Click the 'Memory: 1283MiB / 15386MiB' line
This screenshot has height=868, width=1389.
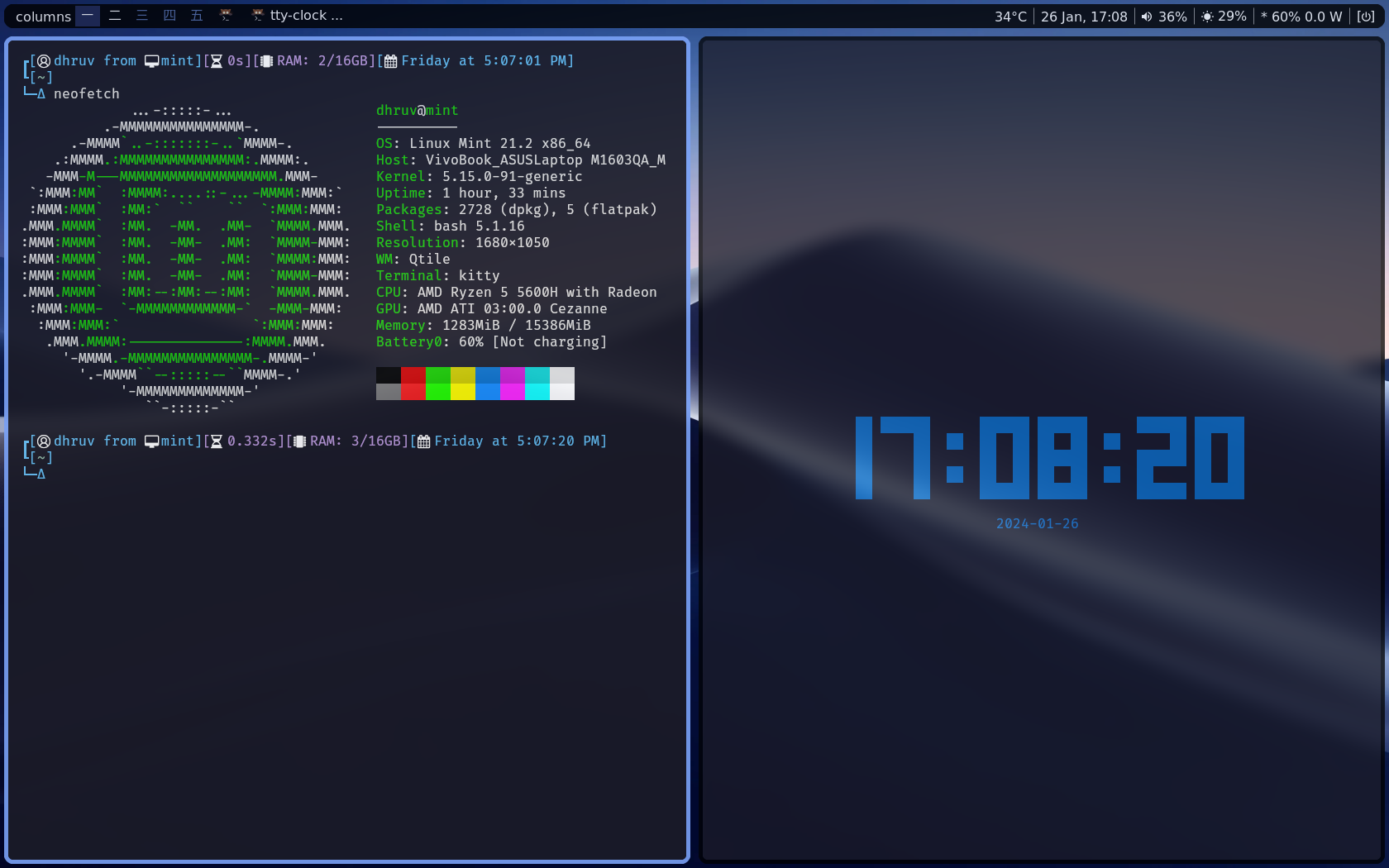(x=484, y=325)
